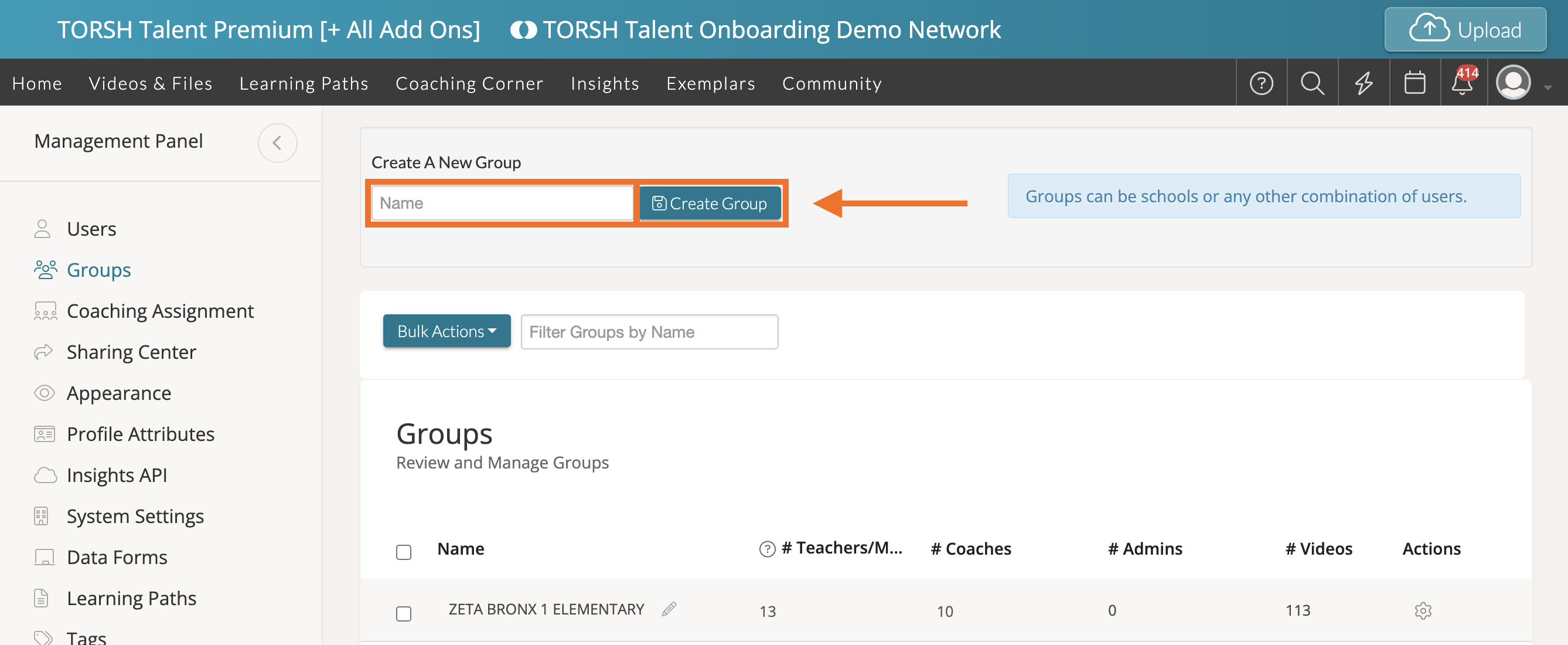This screenshot has width=1568, height=645.
Task: Click TORSH Talent Premium [+ All Add Ons] title
Action: point(268,30)
